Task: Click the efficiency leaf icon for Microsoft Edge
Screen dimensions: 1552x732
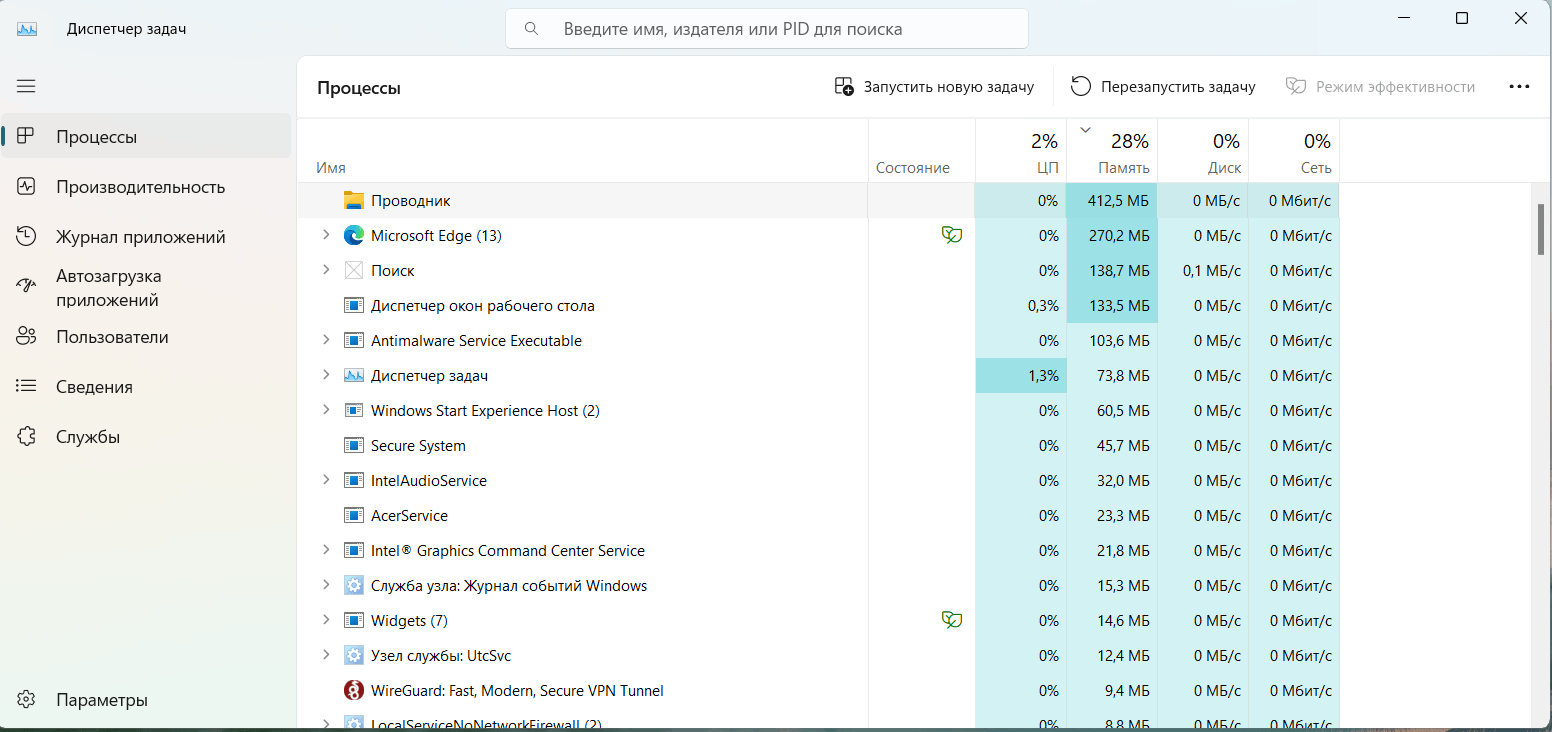Action: pos(952,235)
